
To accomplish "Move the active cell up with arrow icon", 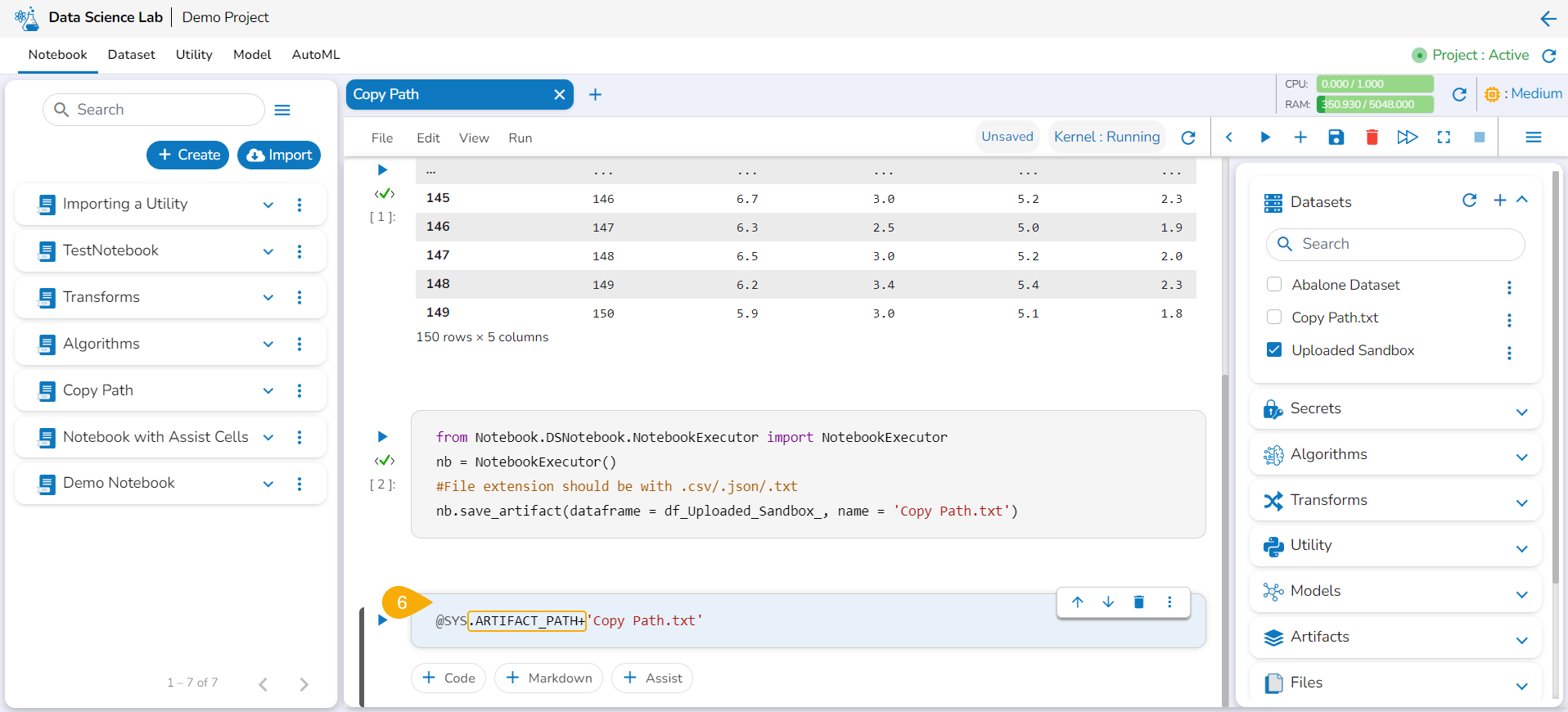I will [x=1077, y=602].
